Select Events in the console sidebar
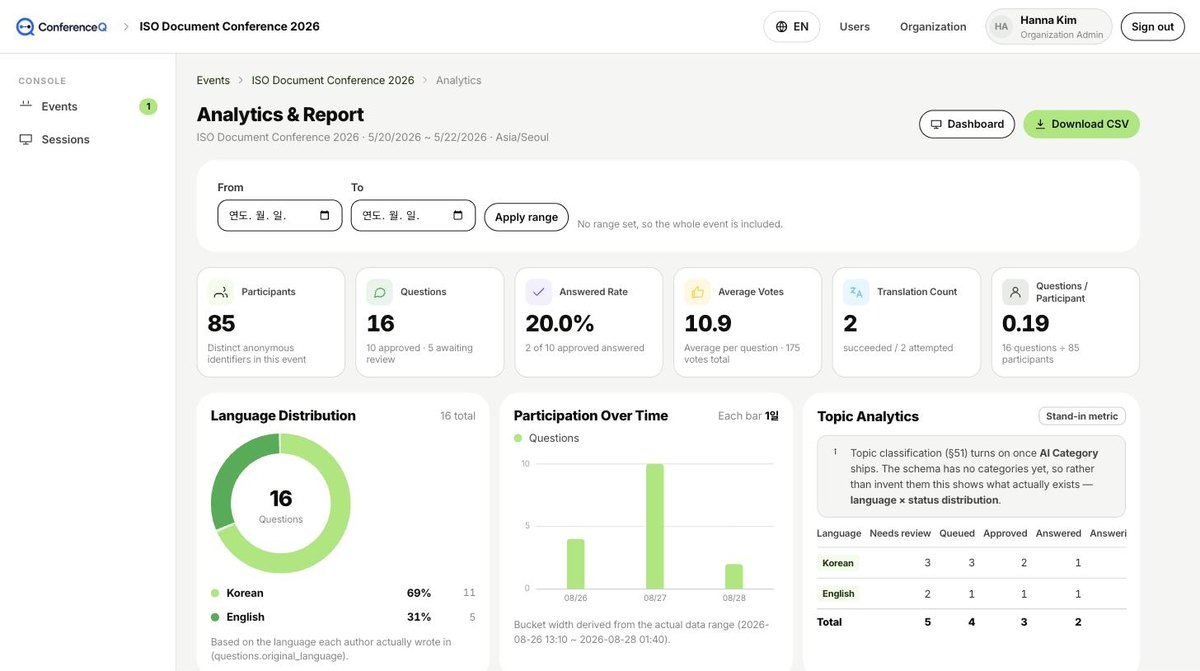This screenshot has height=671, width=1200. coord(88,107)
